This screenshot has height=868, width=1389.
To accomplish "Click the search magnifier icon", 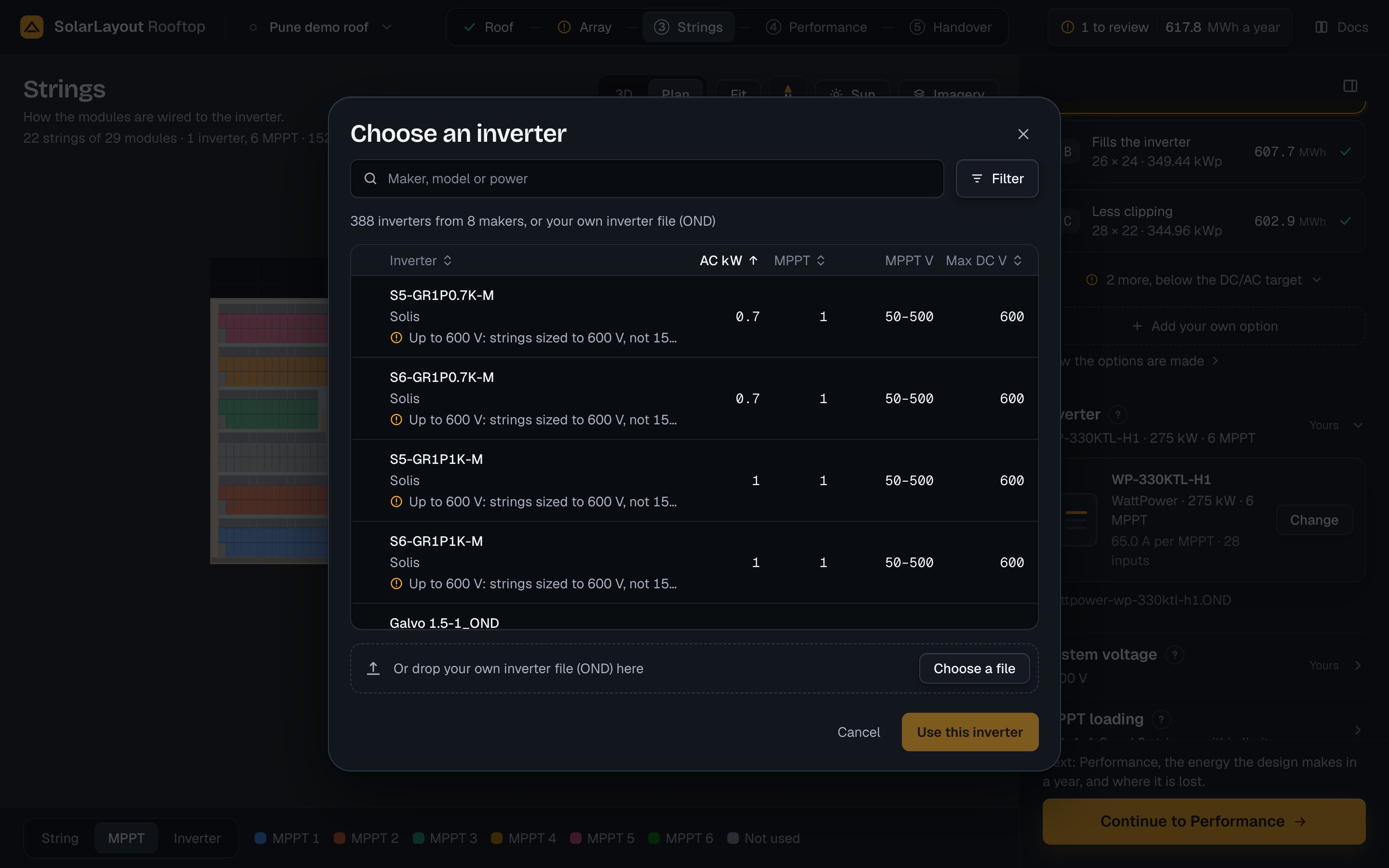I will (371, 178).
